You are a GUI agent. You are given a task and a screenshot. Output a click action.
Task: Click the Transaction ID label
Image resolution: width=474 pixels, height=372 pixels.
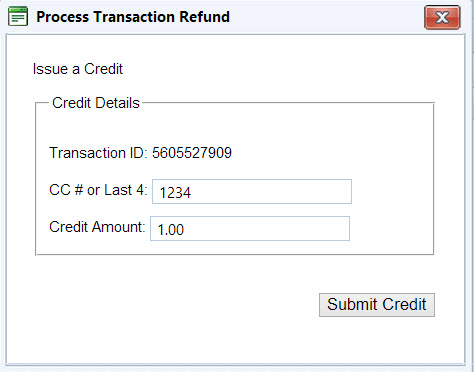click(98, 153)
